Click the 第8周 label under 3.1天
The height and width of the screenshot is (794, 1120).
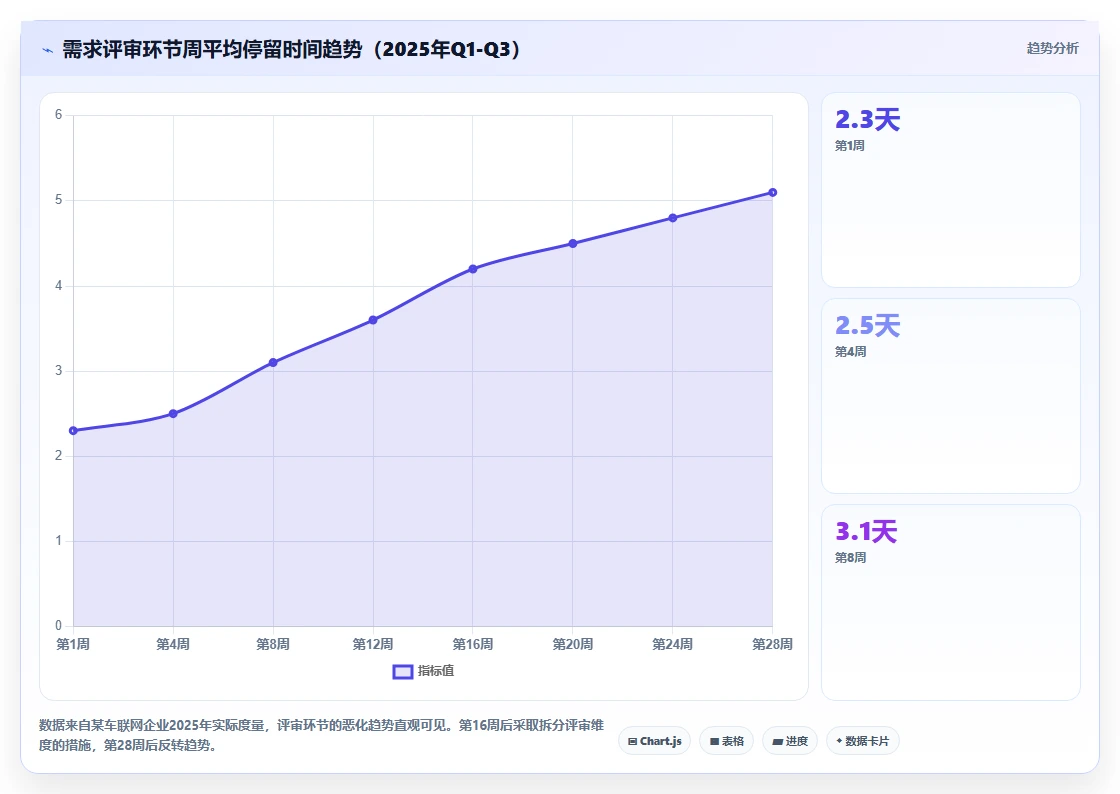tap(851, 558)
